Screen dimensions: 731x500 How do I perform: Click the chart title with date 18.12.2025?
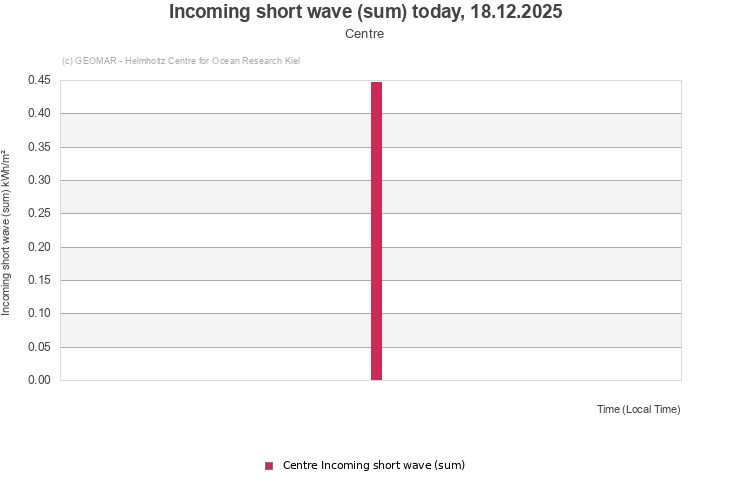[x=365, y=12]
